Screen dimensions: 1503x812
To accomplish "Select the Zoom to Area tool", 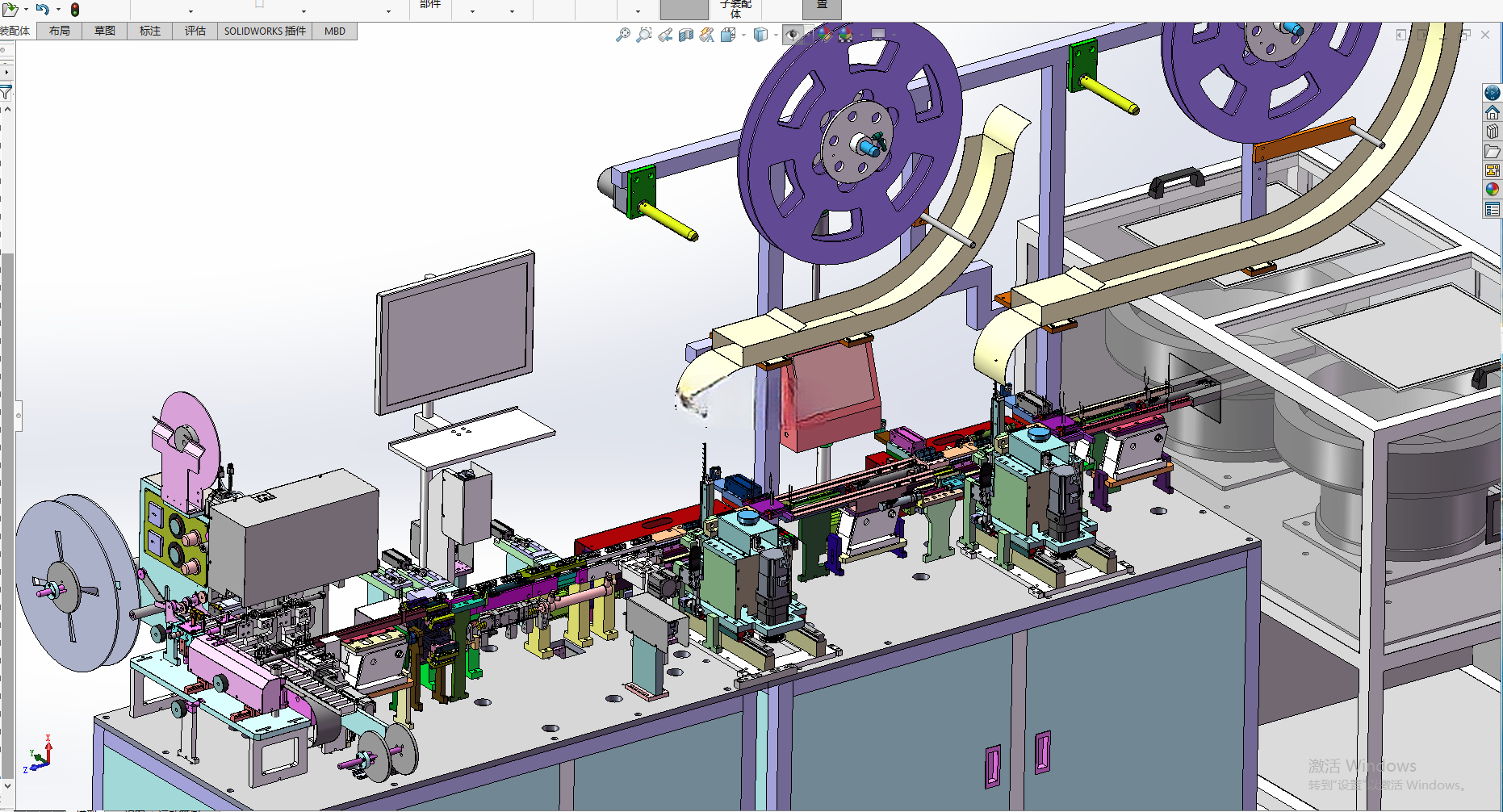I will [x=643, y=35].
